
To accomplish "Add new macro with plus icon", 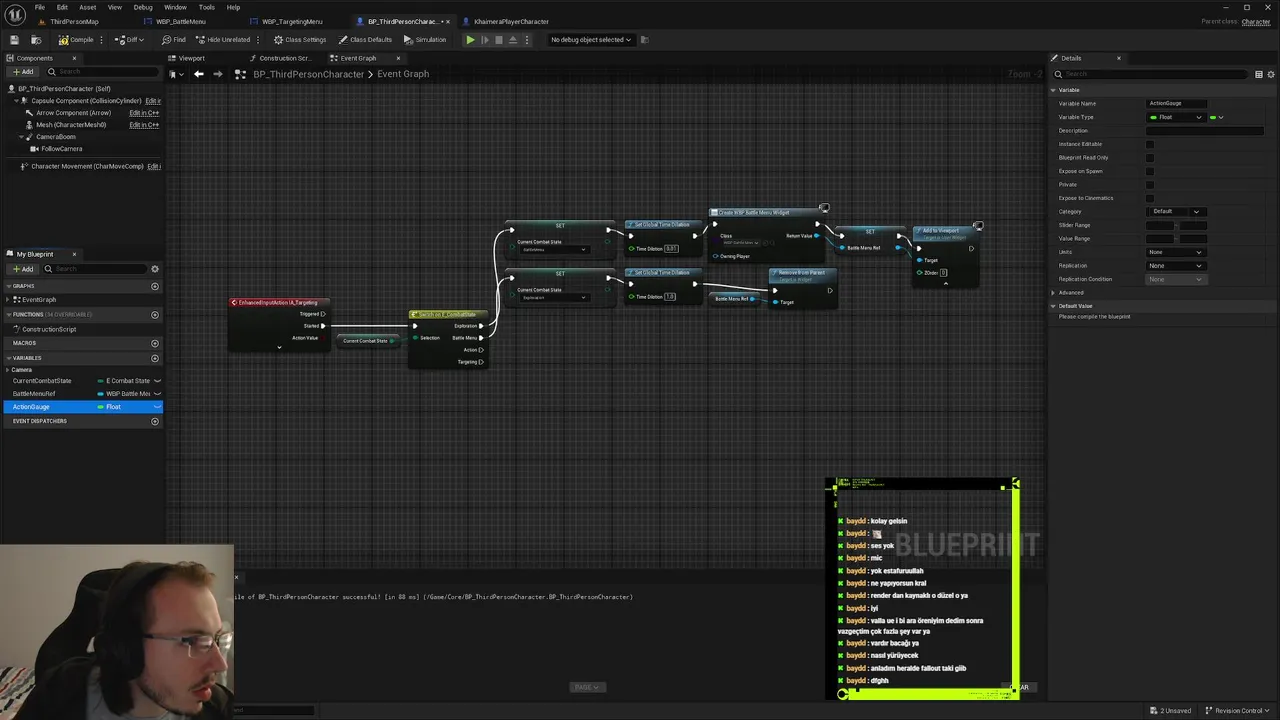I will tap(155, 343).
